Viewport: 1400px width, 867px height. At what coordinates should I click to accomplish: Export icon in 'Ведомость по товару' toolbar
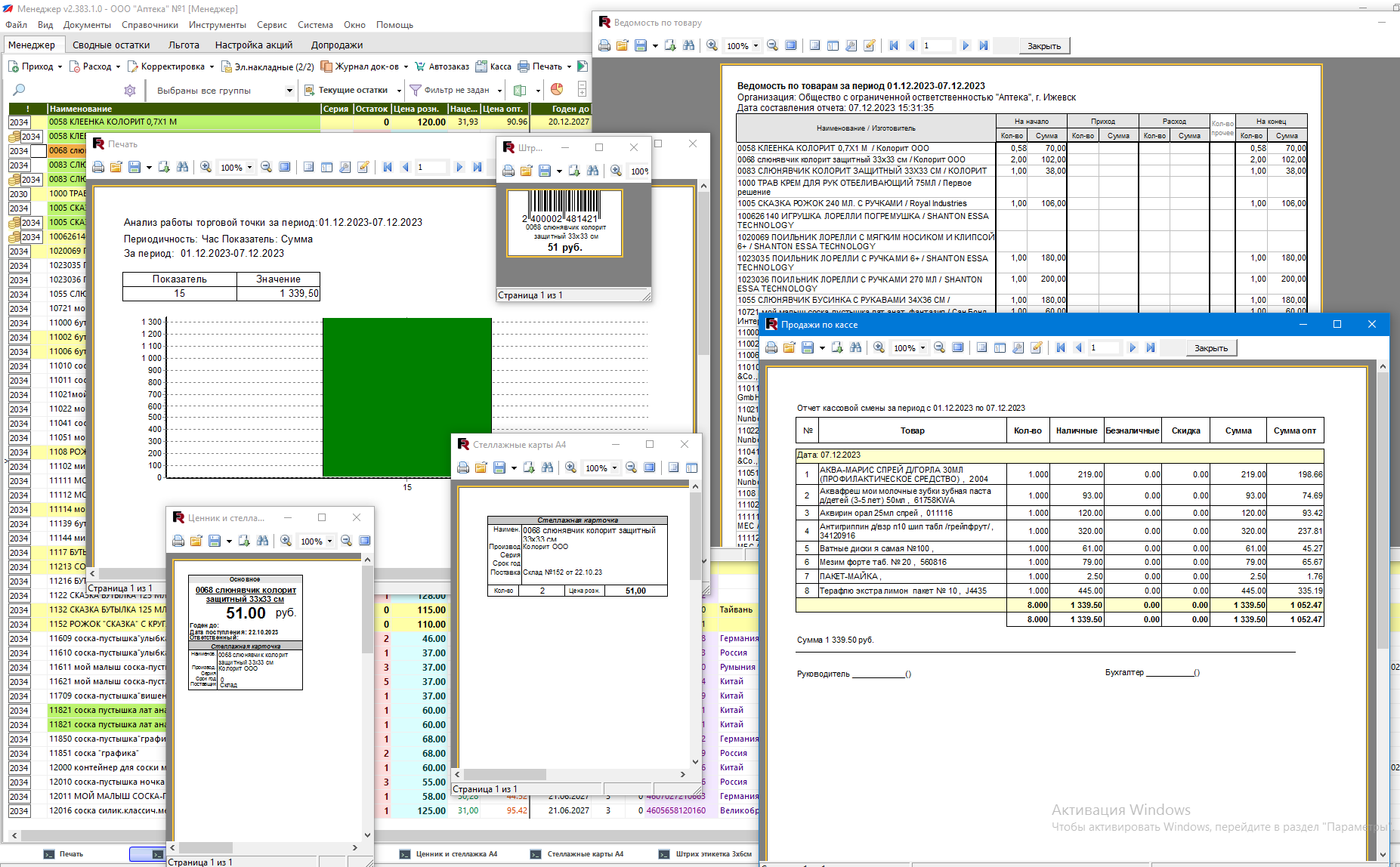click(671, 45)
